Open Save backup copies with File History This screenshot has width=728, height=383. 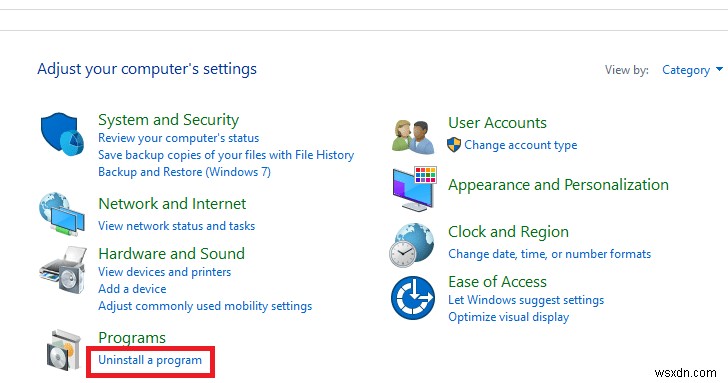click(x=226, y=155)
